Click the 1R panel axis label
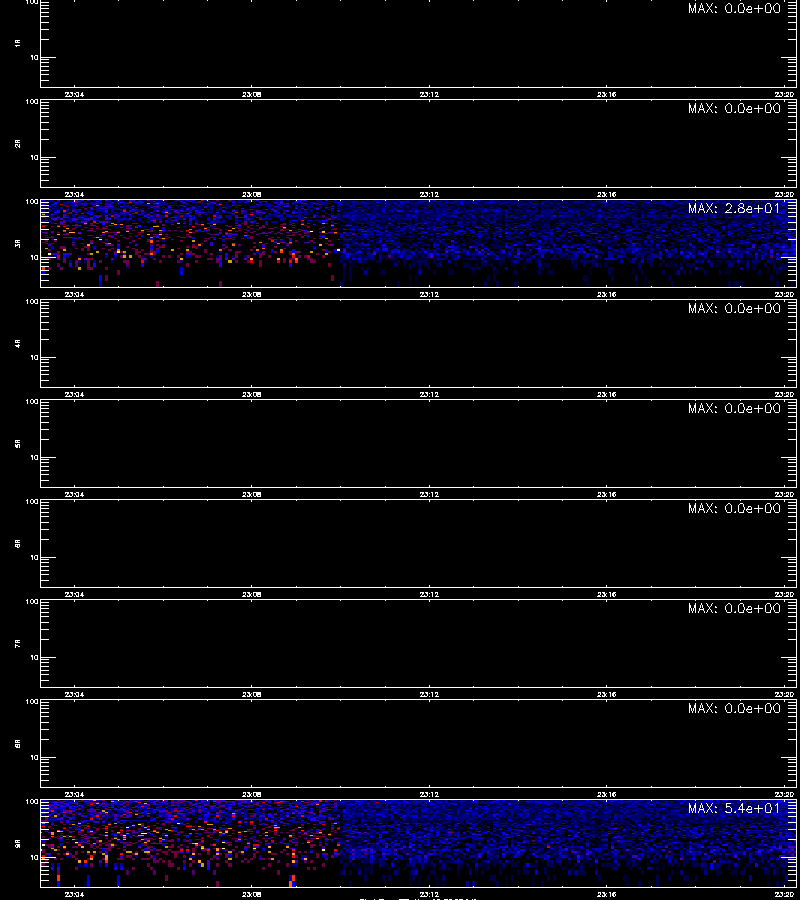 pos(18,43)
